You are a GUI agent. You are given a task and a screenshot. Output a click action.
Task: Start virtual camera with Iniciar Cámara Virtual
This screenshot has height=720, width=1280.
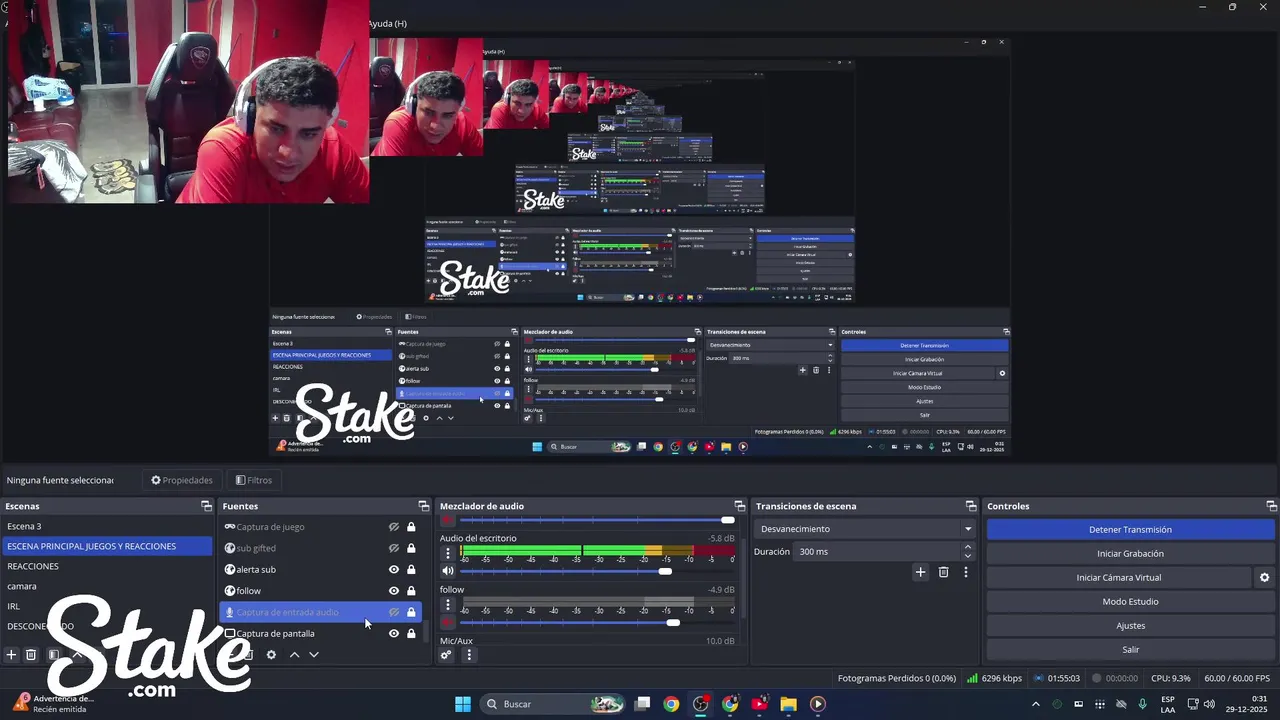click(x=1119, y=578)
